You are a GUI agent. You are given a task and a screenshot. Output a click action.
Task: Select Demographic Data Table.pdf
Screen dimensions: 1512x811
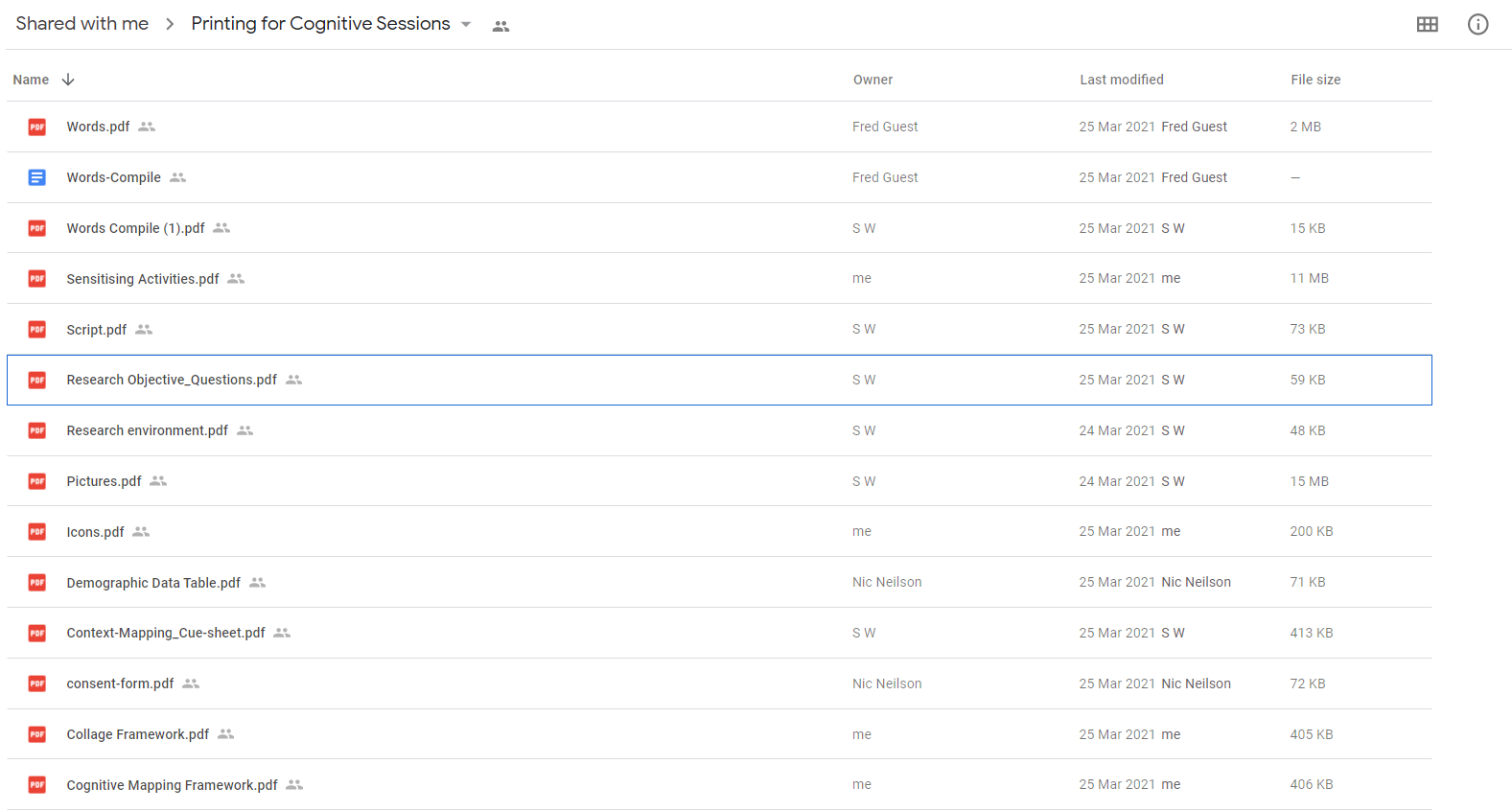[153, 583]
